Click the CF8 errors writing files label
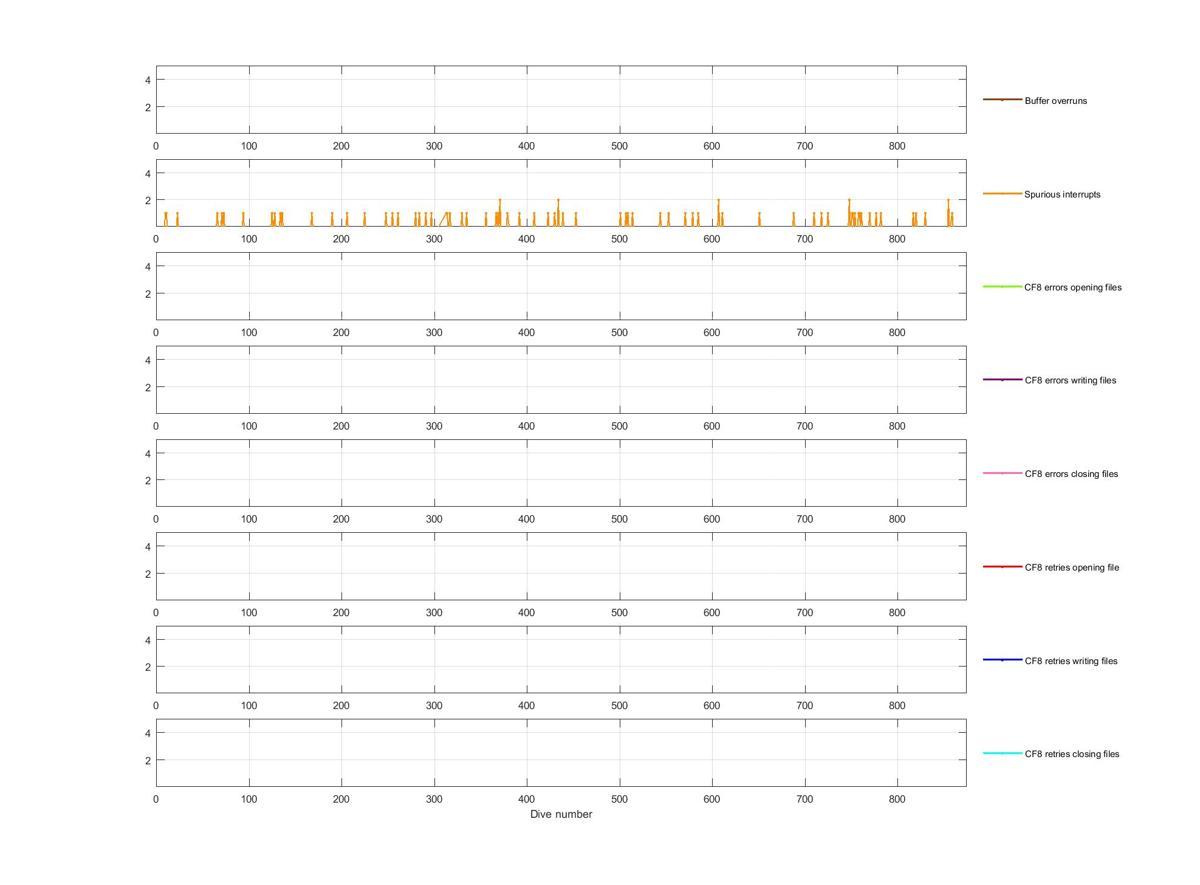This screenshot has height=885, width=1200. click(x=1070, y=380)
